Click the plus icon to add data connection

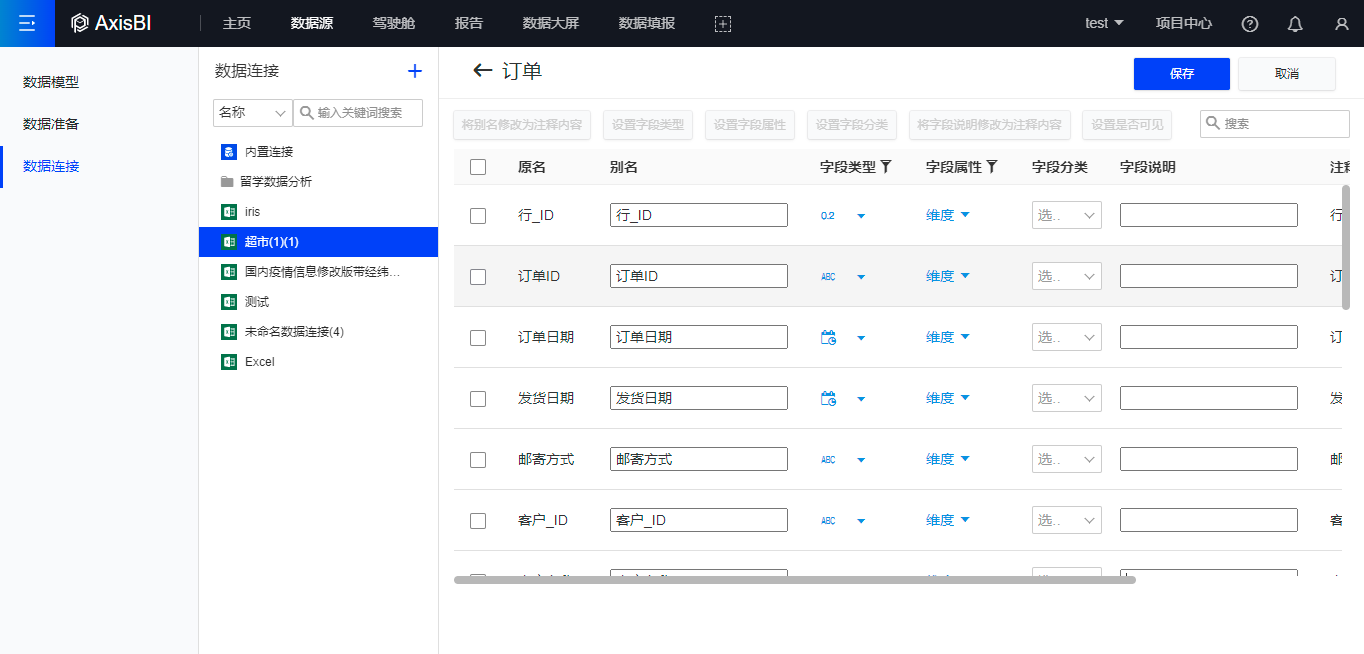[415, 71]
